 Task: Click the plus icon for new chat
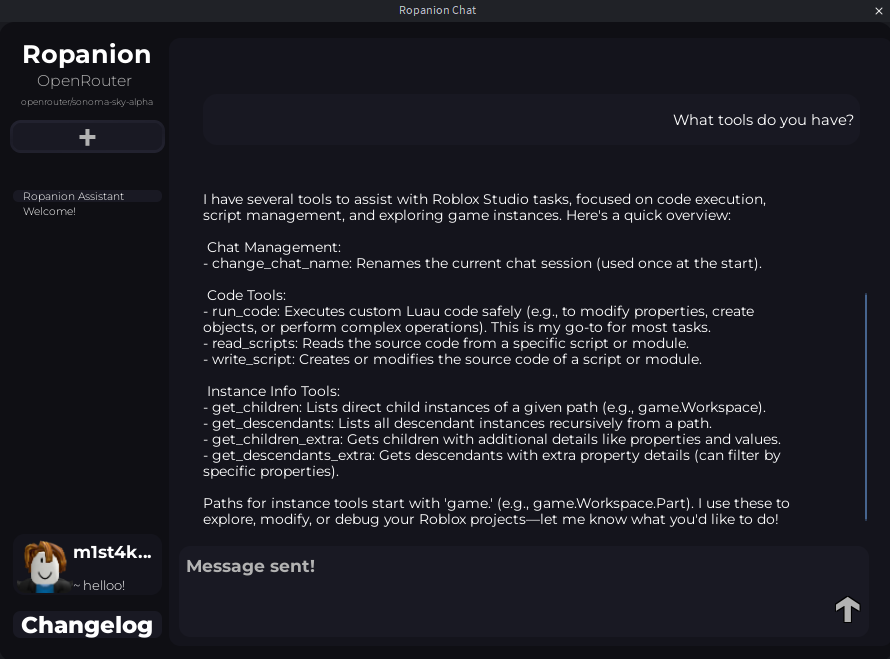87,137
